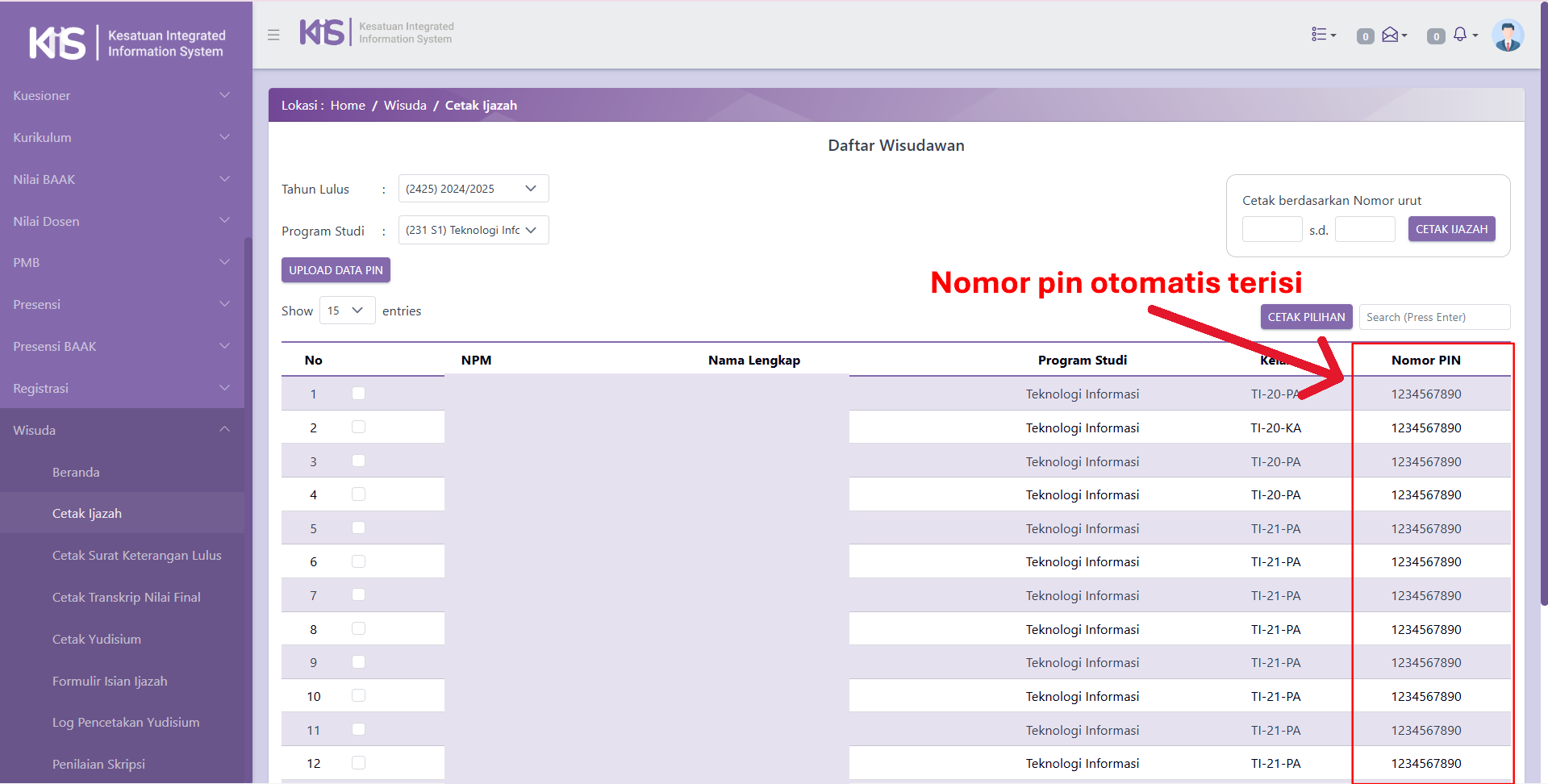Click the KIS logo in sidebar
This screenshot has height=784, width=1548.
(57, 43)
